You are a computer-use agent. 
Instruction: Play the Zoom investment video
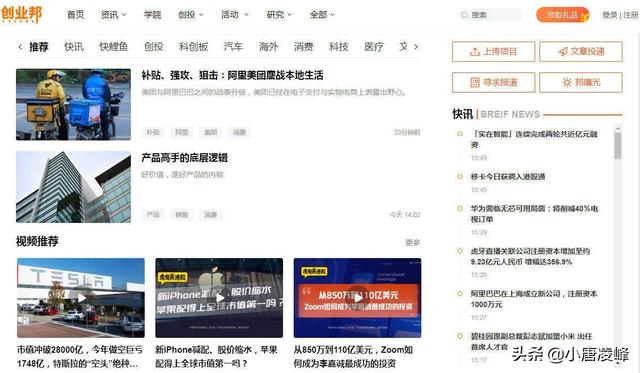pyautogui.click(x=358, y=298)
